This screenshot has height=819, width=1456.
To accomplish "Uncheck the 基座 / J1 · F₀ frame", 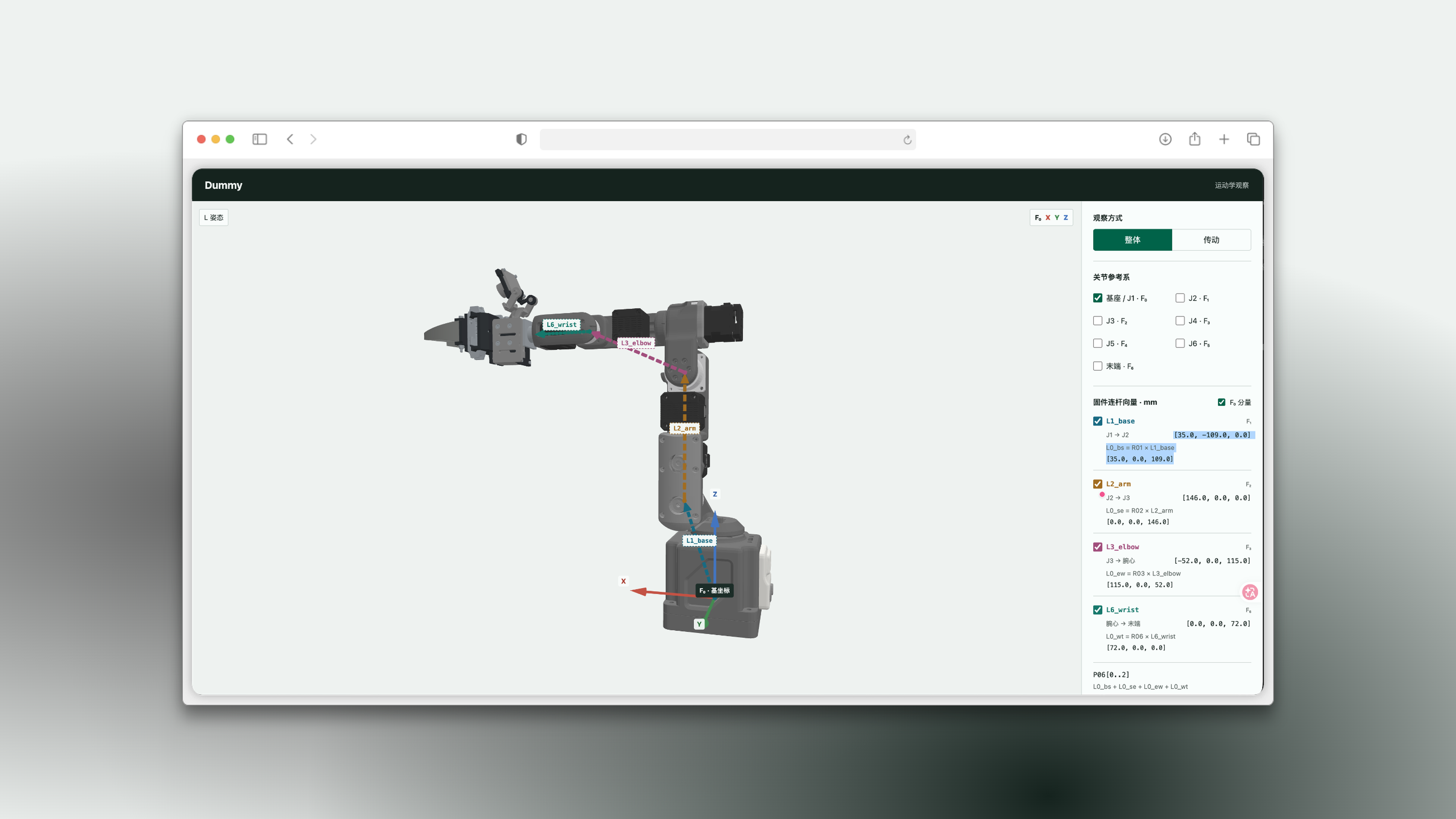I will coord(1098,298).
